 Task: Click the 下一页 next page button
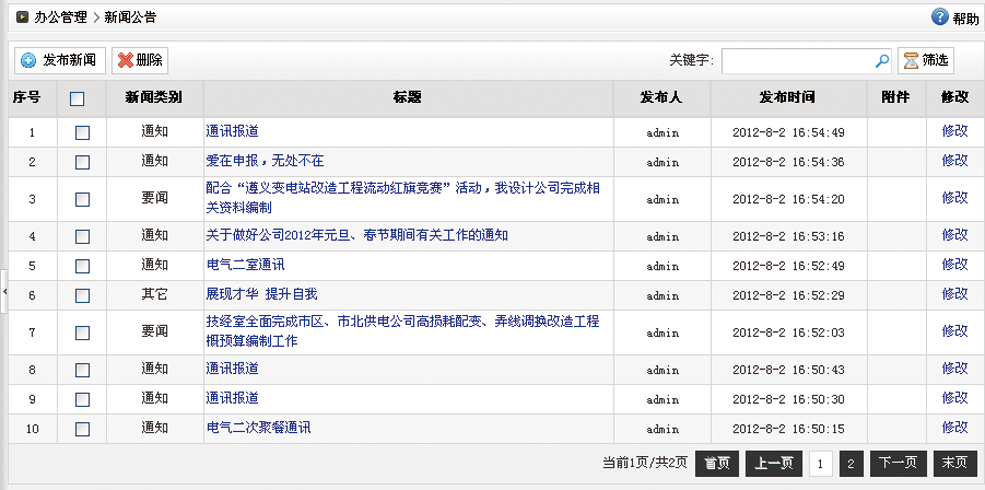(896, 463)
